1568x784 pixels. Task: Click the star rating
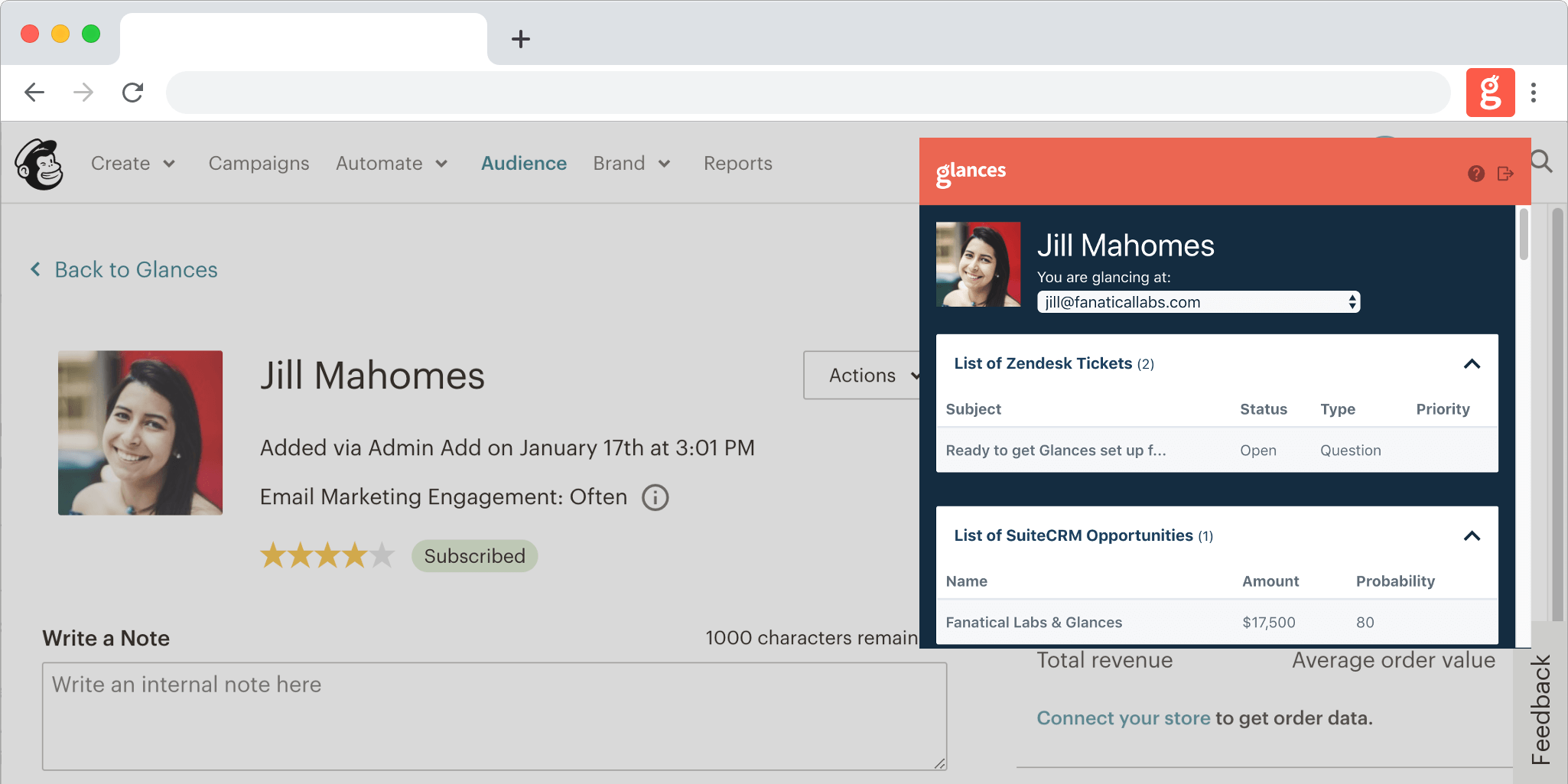click(x=327, y=555)
